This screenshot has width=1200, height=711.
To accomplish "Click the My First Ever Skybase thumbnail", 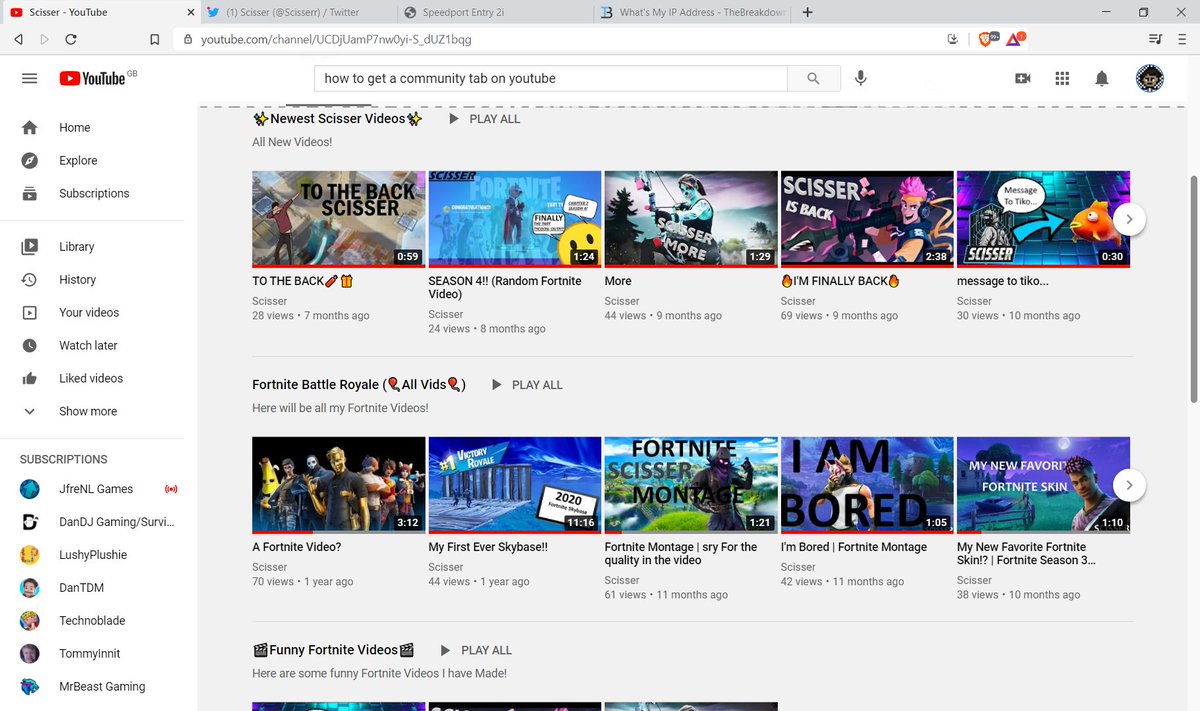I will [x=514, y=484].
